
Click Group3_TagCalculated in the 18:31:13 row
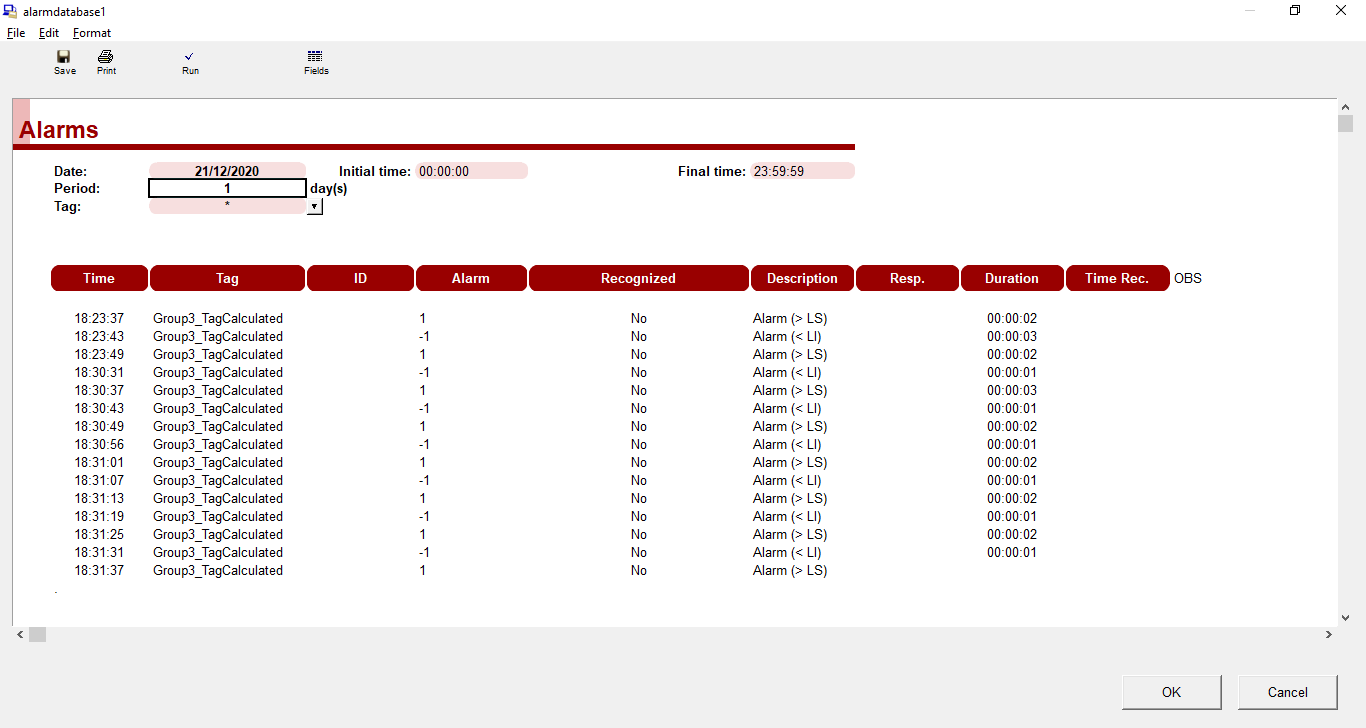[218, 499]
